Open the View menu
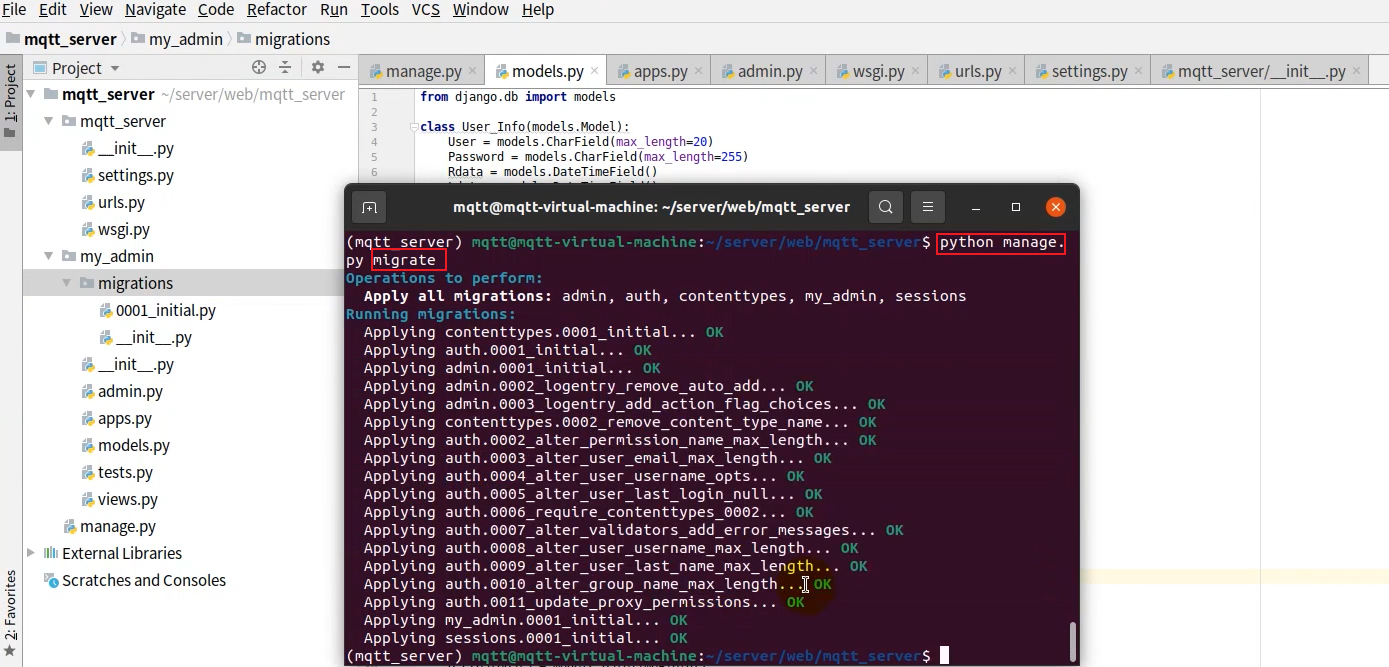Image resolution: width=1389 pixels, height=667 pixels. point(96,10)
